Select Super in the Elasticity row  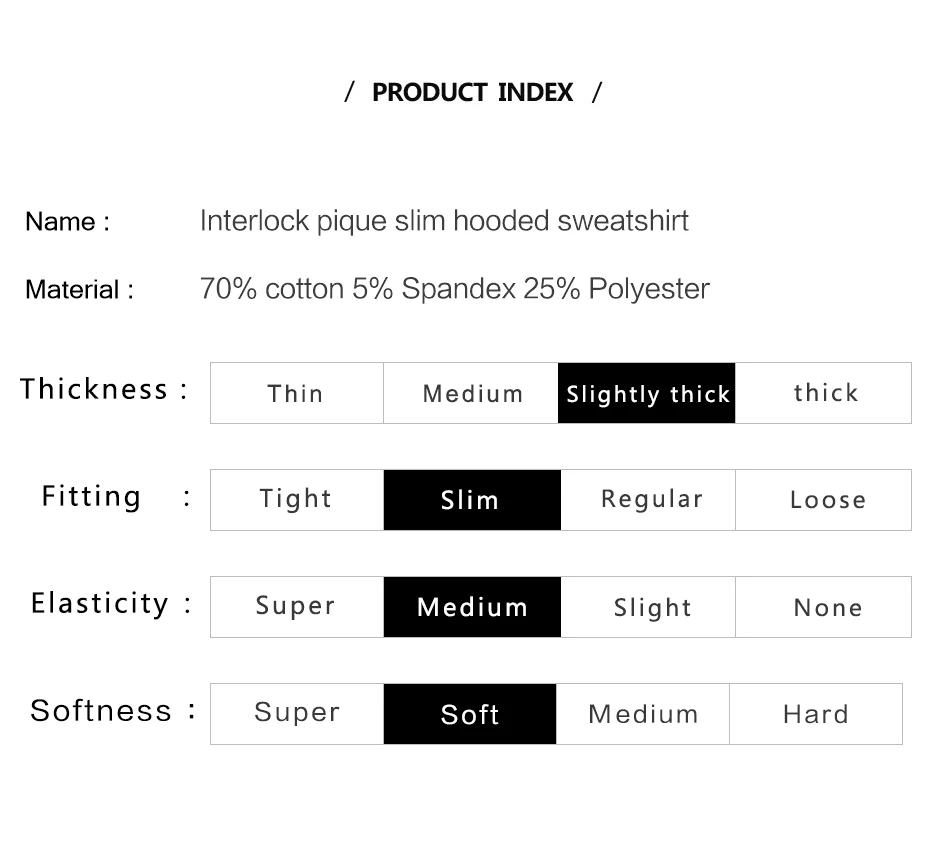297,606
